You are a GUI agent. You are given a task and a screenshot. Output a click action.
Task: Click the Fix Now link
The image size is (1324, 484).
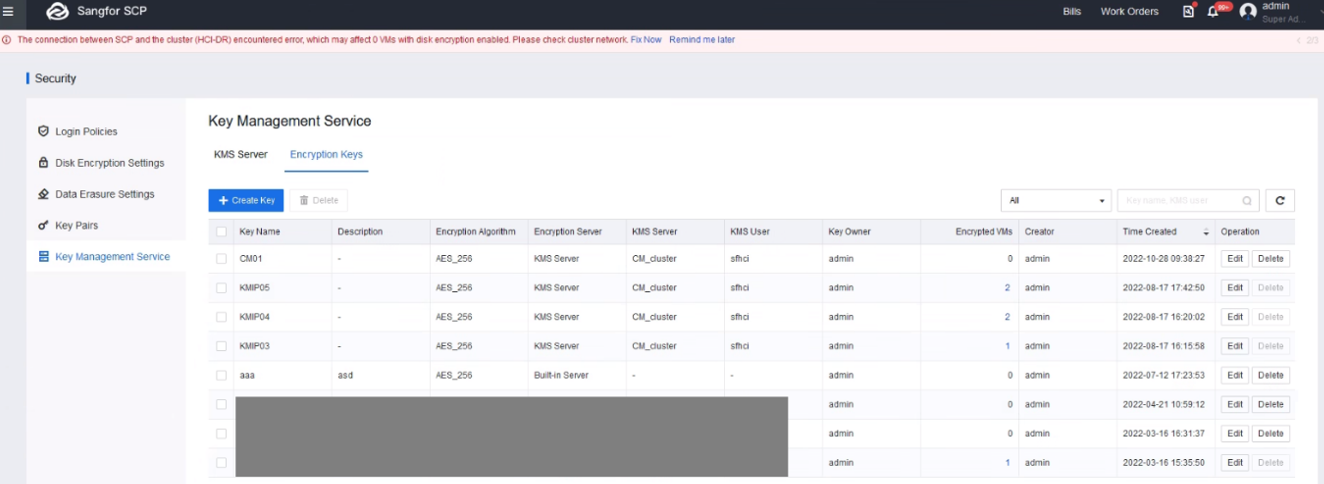tap(645, 40)
